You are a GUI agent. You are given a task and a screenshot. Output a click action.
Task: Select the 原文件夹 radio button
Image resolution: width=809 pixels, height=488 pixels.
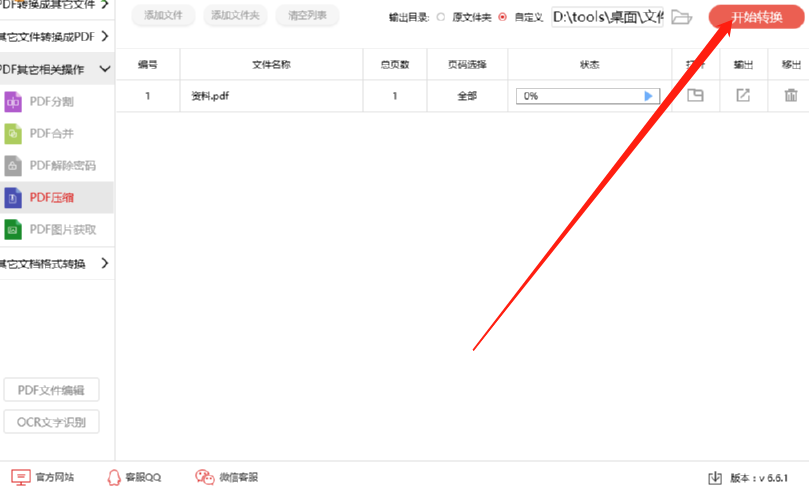(x=441, y=17)
